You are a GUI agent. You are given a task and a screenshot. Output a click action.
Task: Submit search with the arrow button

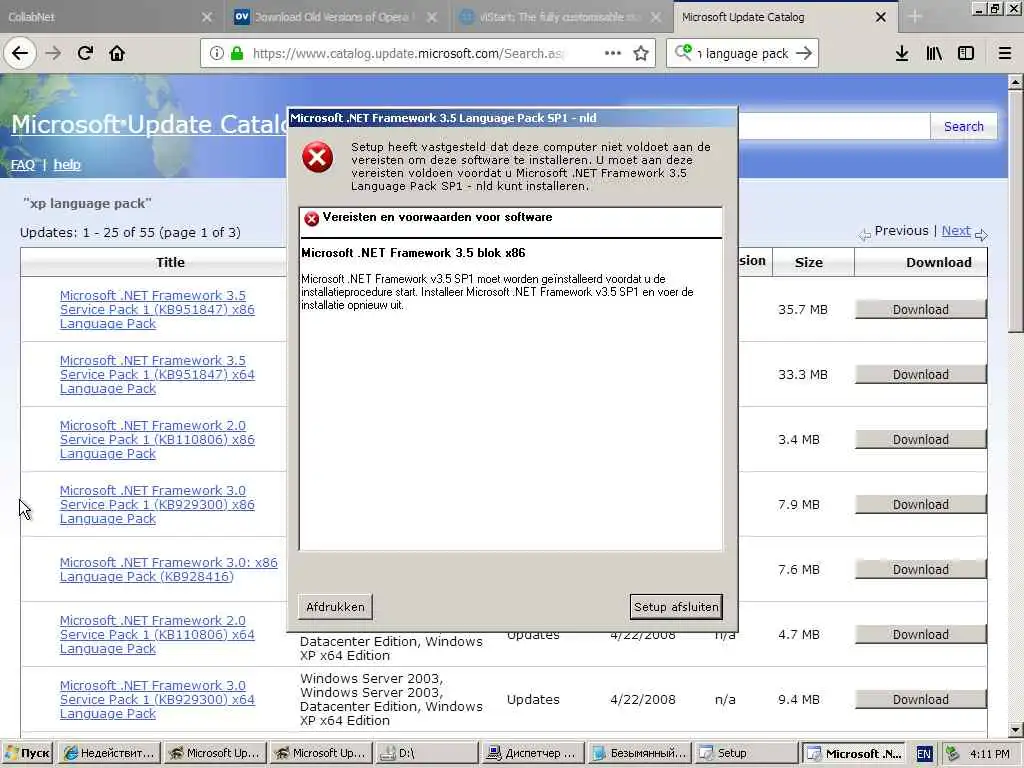[805, 54]
